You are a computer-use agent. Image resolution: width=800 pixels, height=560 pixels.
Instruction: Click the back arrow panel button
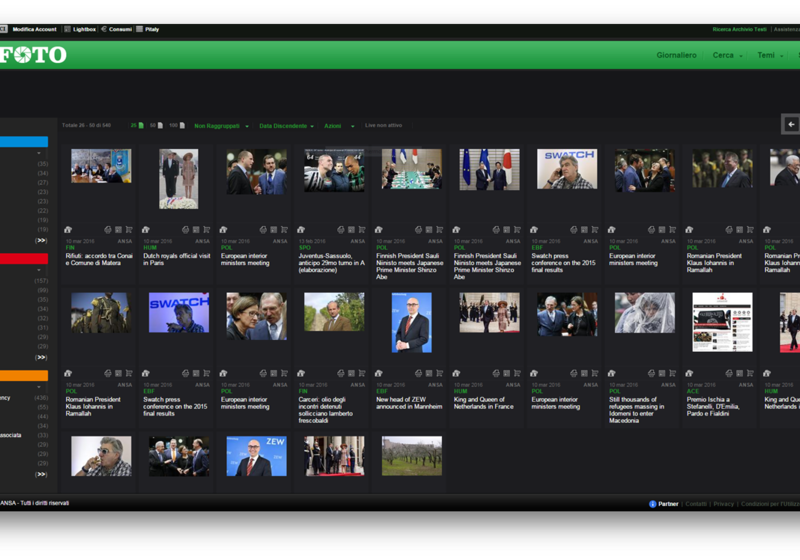click(791, 124)
